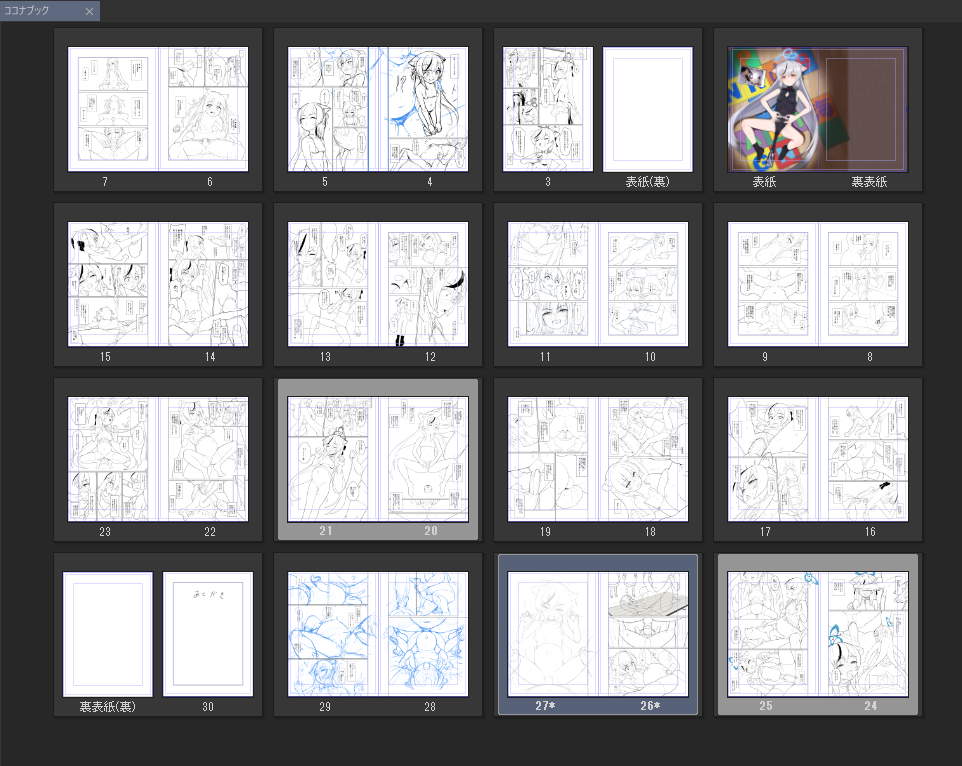
Task: Select the highlighted page 20 thumbnail
Action: point(423,459)
